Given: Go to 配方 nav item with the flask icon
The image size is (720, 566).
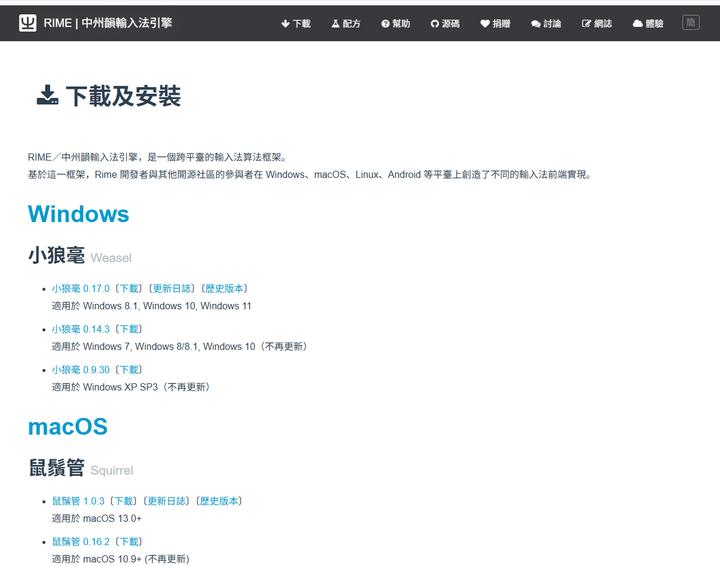Looking at the screenshot, I should tap(346, 23).
